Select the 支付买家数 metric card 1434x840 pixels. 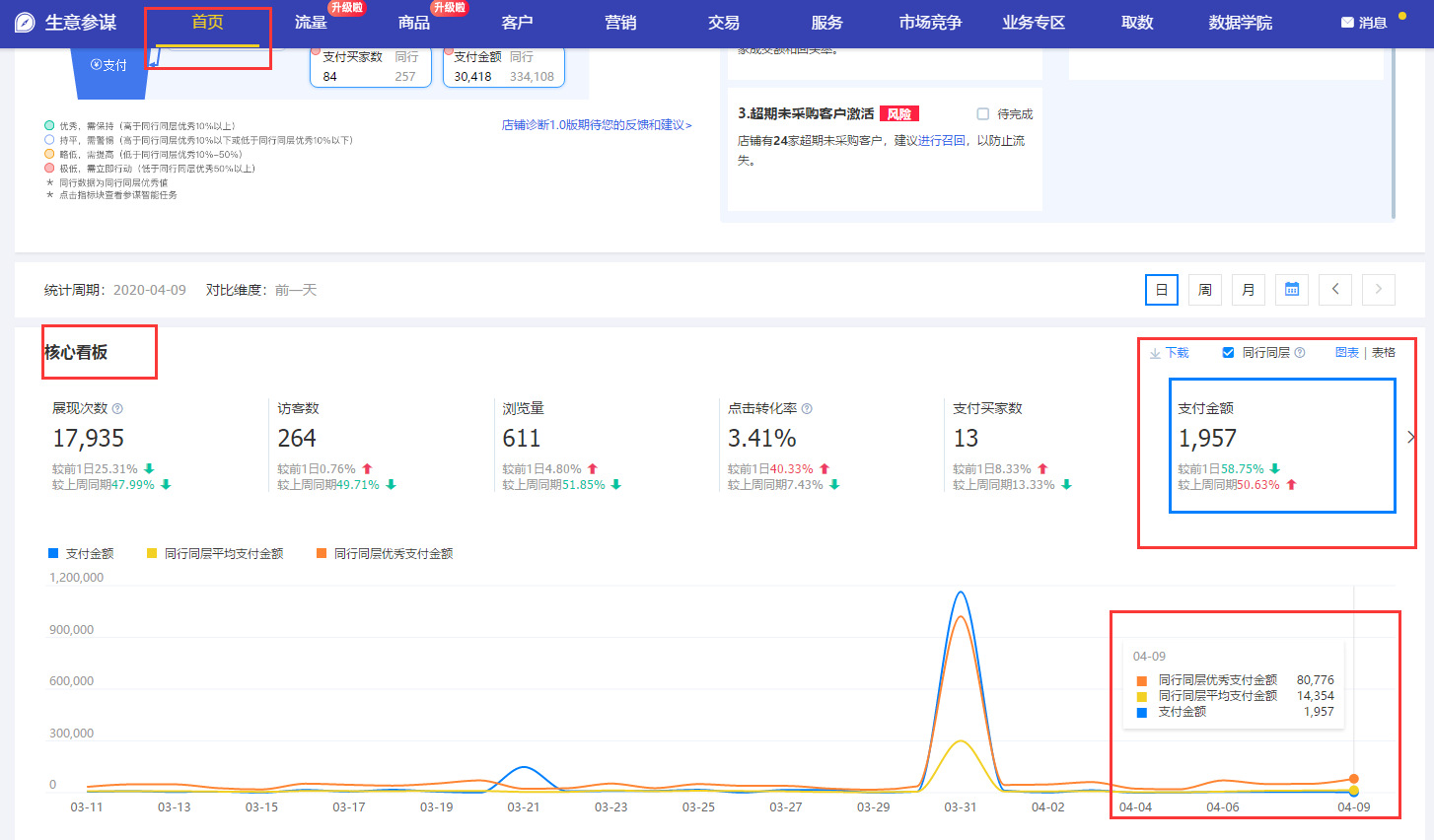pos(1055,446)
